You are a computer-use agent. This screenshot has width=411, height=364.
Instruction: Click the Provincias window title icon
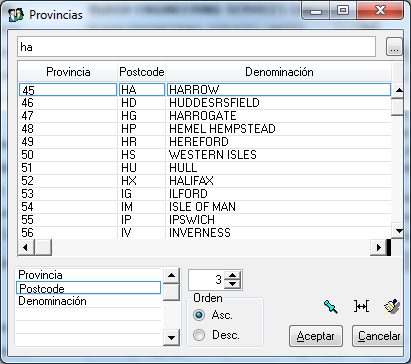click(x=16, y=15)
